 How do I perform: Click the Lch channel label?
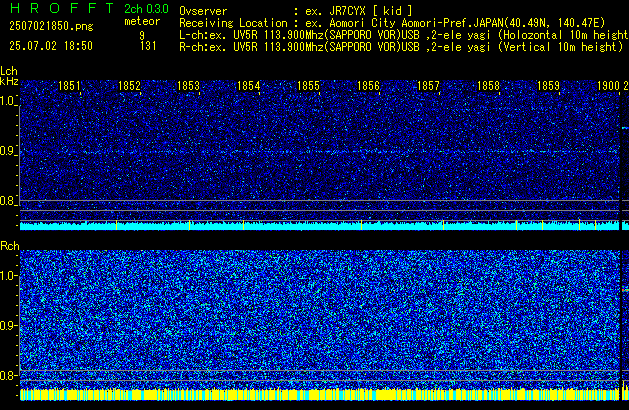click(9, 71)
